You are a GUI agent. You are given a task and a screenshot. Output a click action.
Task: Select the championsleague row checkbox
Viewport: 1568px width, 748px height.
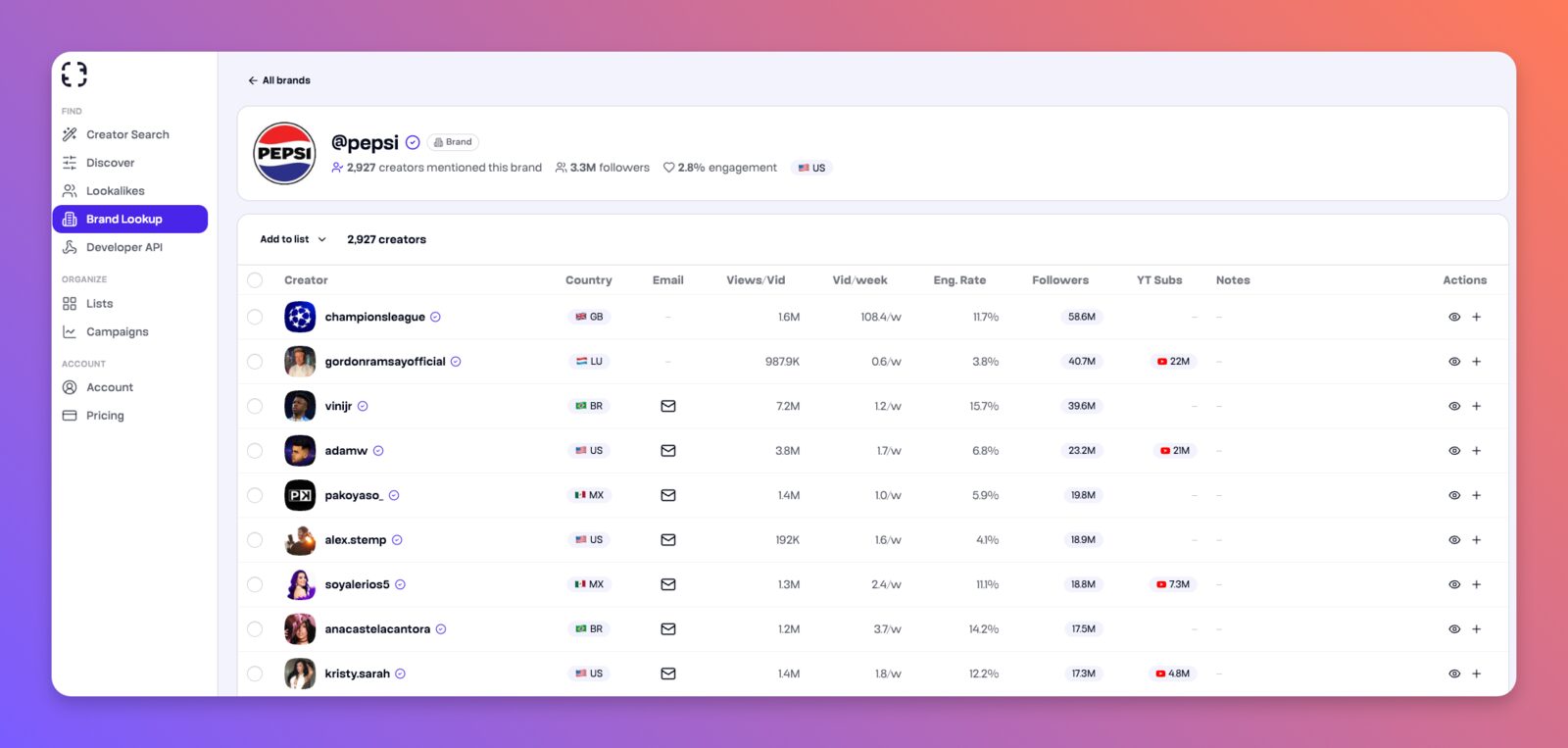click(255, 317)
